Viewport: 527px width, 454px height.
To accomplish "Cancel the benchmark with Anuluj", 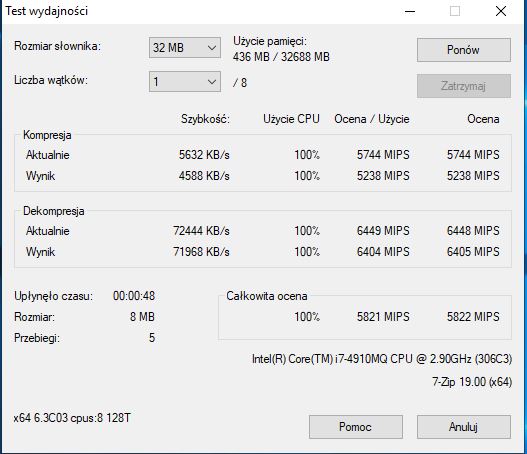I will [x=464, y=427].
